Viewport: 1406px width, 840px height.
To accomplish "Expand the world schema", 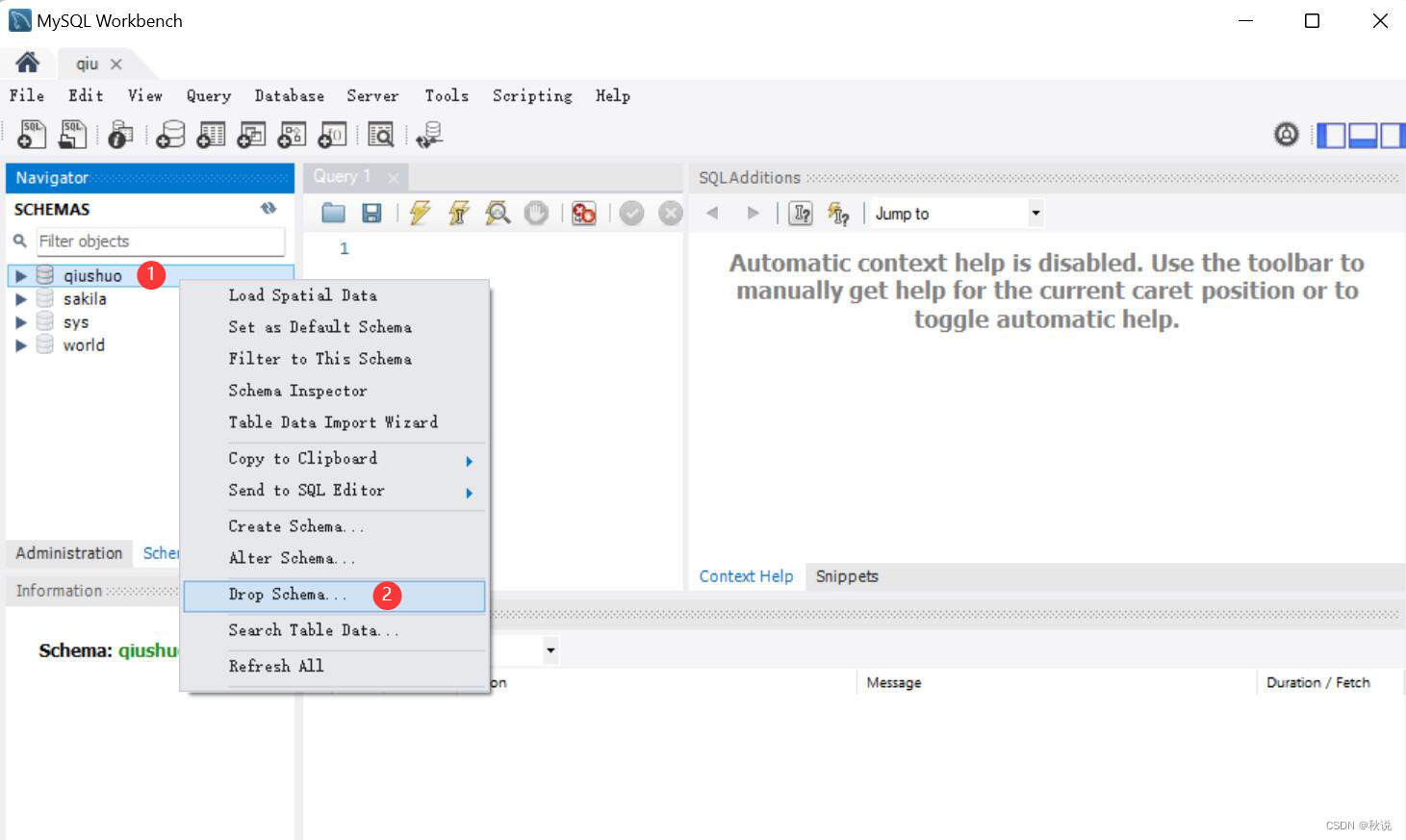I will (x=20, y=345).
